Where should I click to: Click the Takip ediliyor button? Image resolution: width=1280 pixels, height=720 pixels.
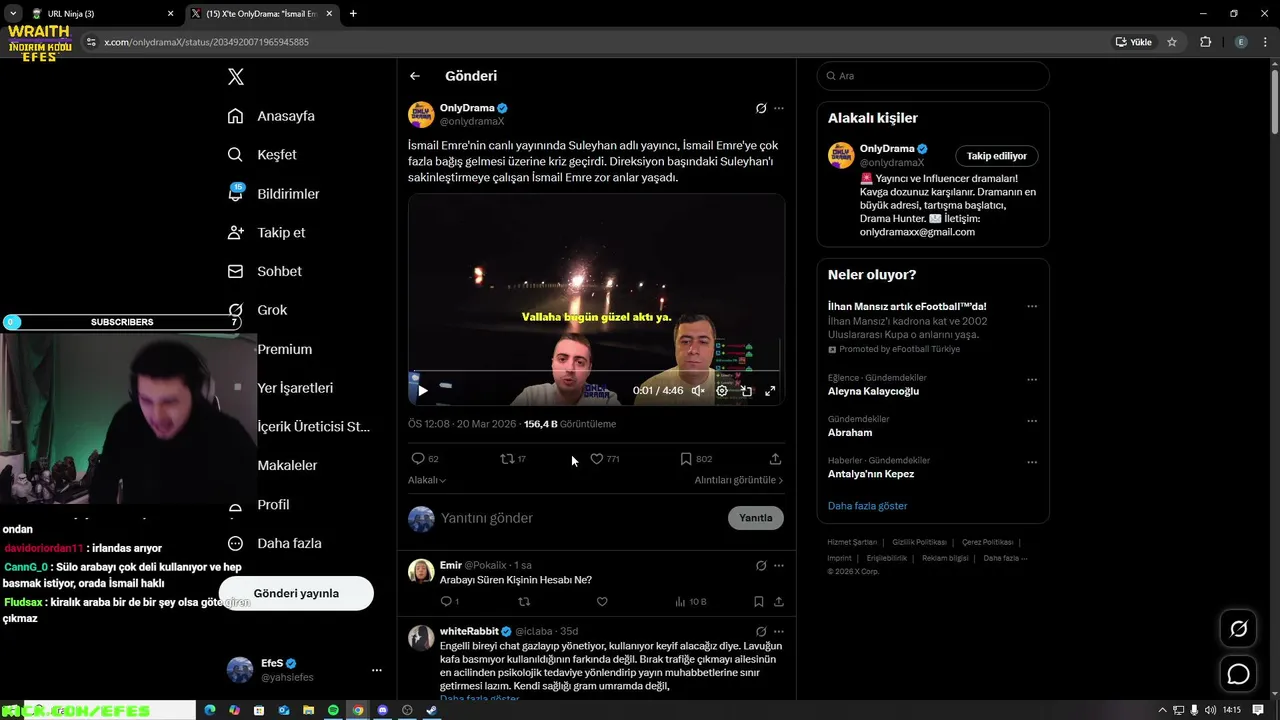[997, 156]
